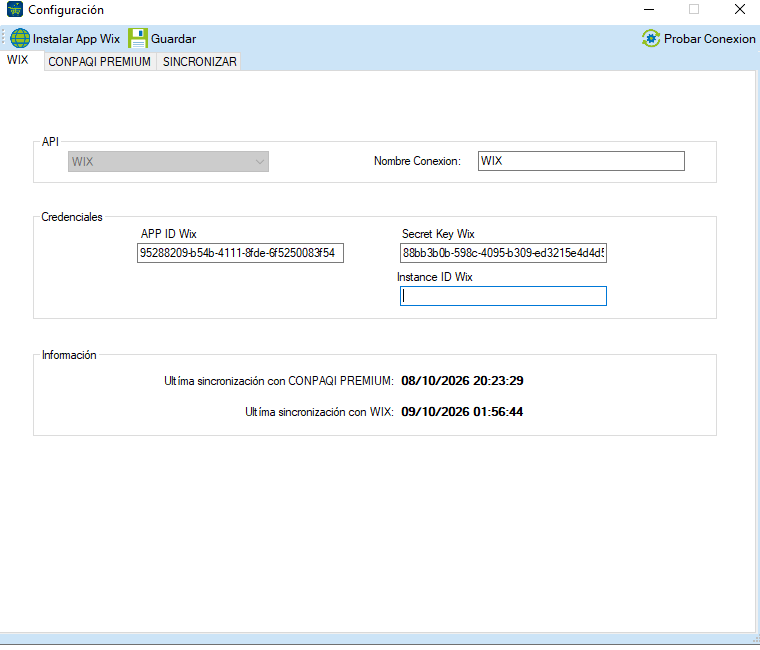Open the CONPAQI PREMIUM tab
This screenshot has width=760, height=650.
pyautogui.click(x=99, y=62)
